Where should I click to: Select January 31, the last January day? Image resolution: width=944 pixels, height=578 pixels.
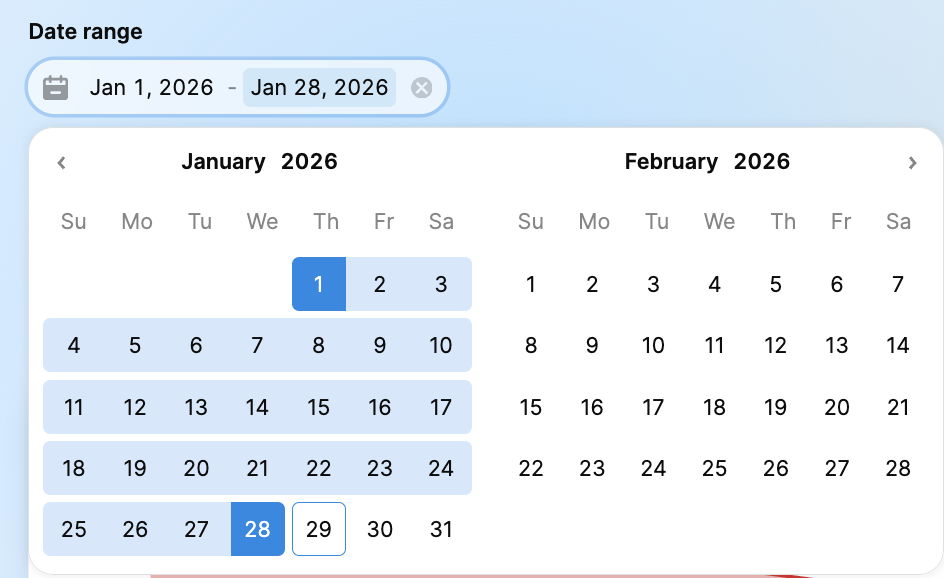tap(441, 529)
